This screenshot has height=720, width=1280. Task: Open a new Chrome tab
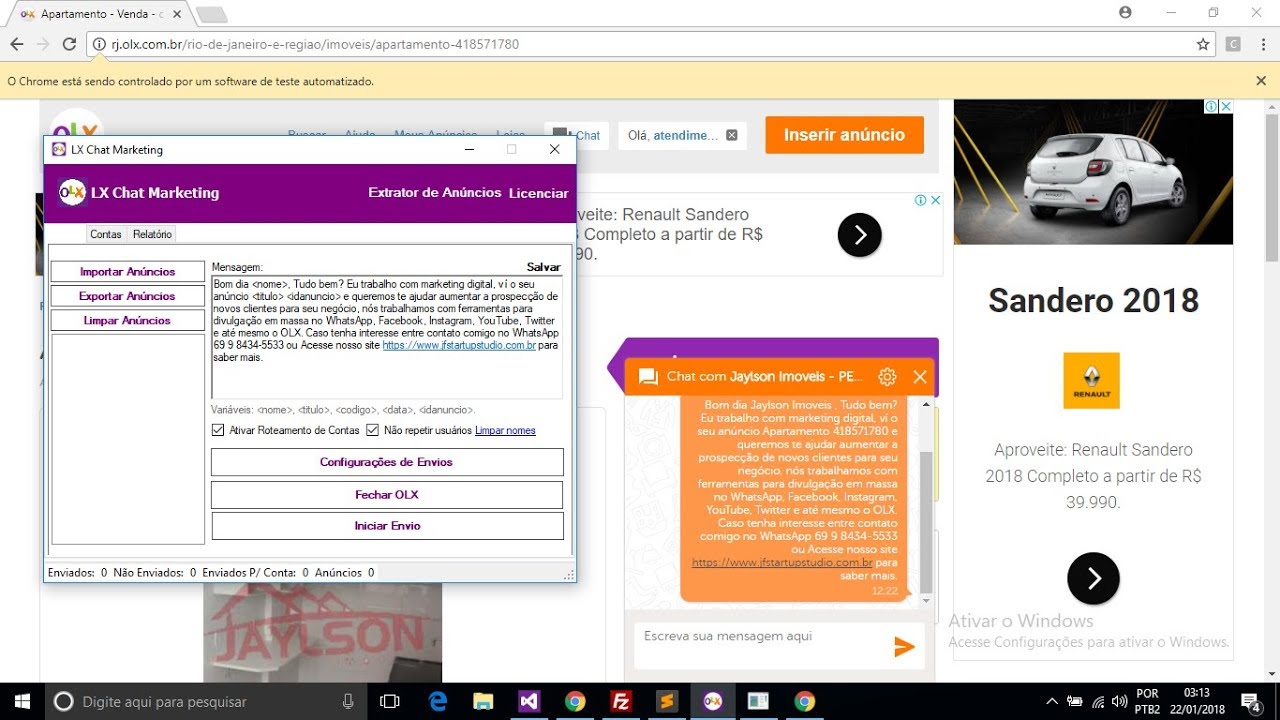(211, 14)
